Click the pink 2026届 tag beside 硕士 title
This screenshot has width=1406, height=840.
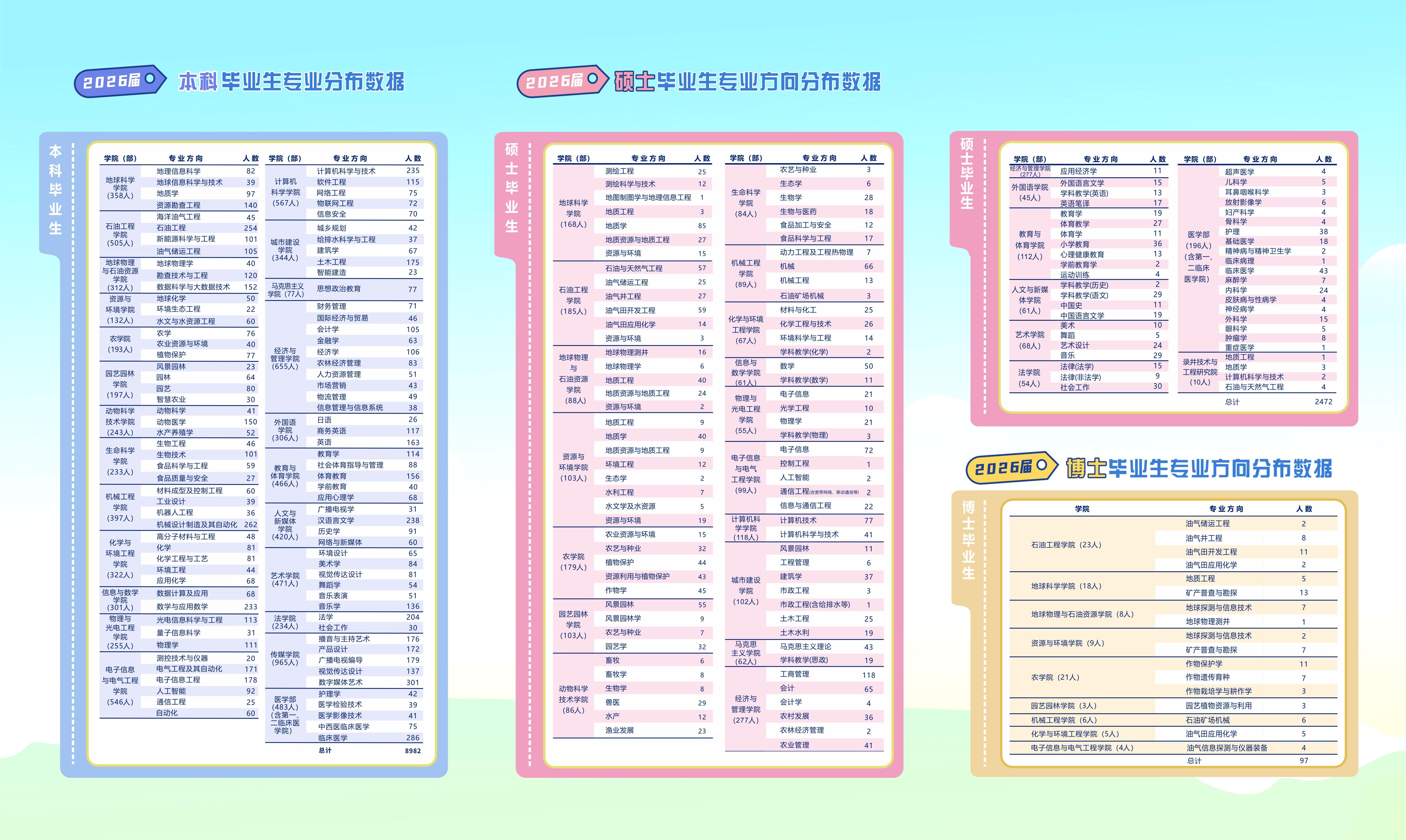click(563, 81)
